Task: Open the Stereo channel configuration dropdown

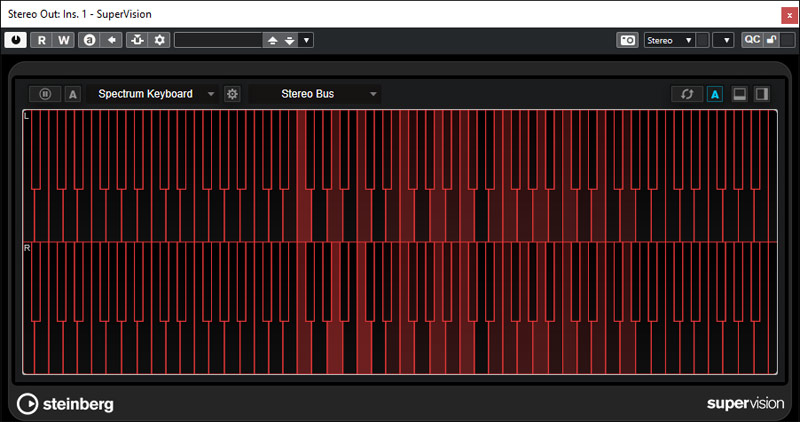Action: [670, 40]
